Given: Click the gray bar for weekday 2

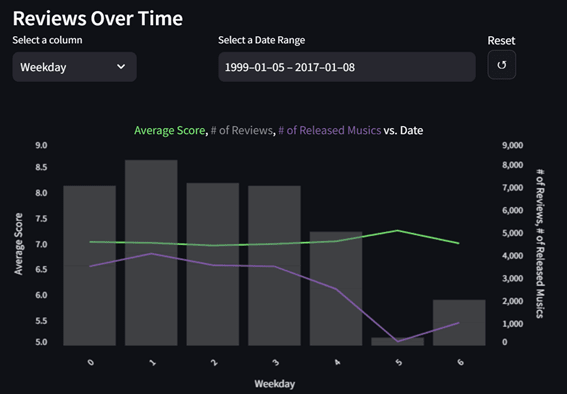Looking at the screenshot, I should coord(213,264).
